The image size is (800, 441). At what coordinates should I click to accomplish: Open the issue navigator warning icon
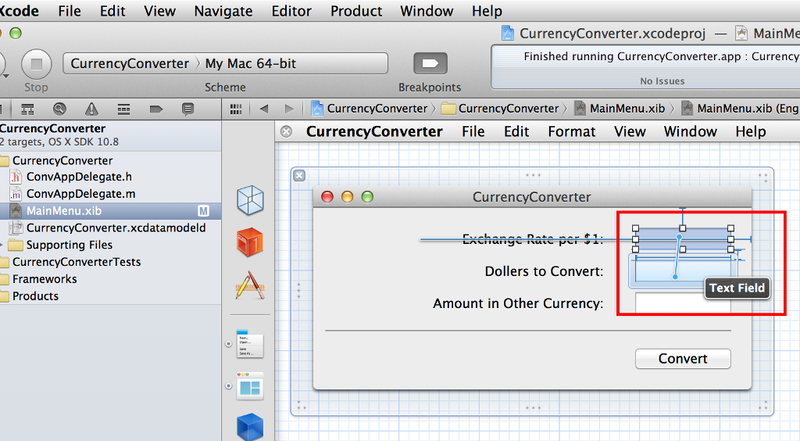tap(91, 109)
